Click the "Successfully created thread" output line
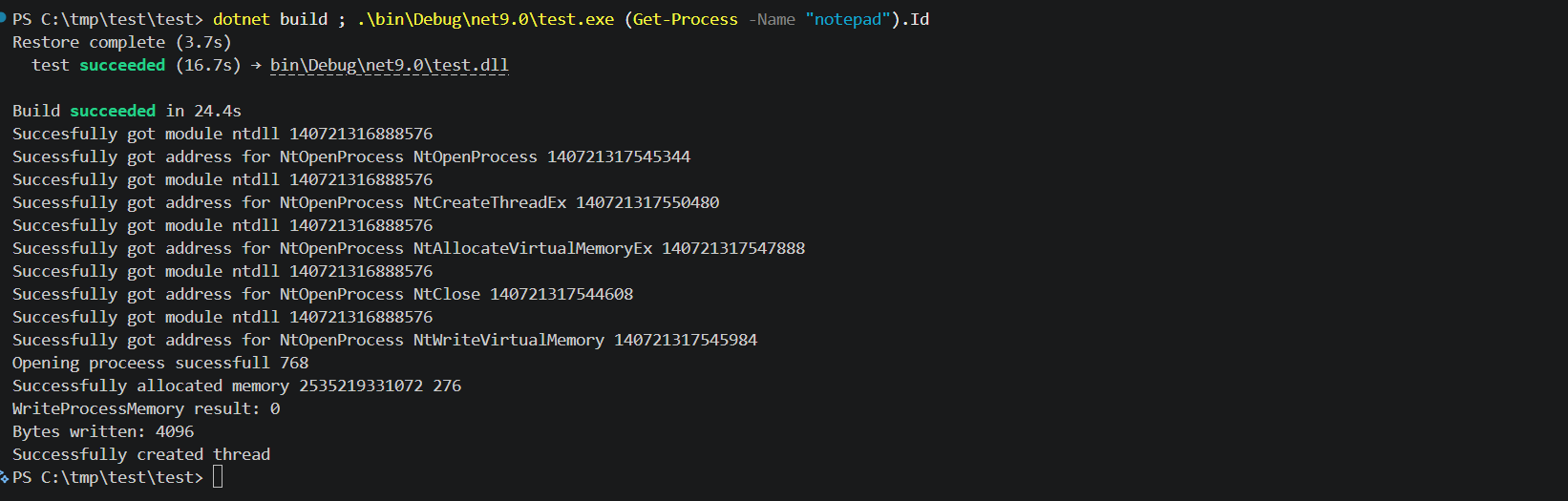Viewport: 1568px width, 501px height. click(x=141, y=454)
